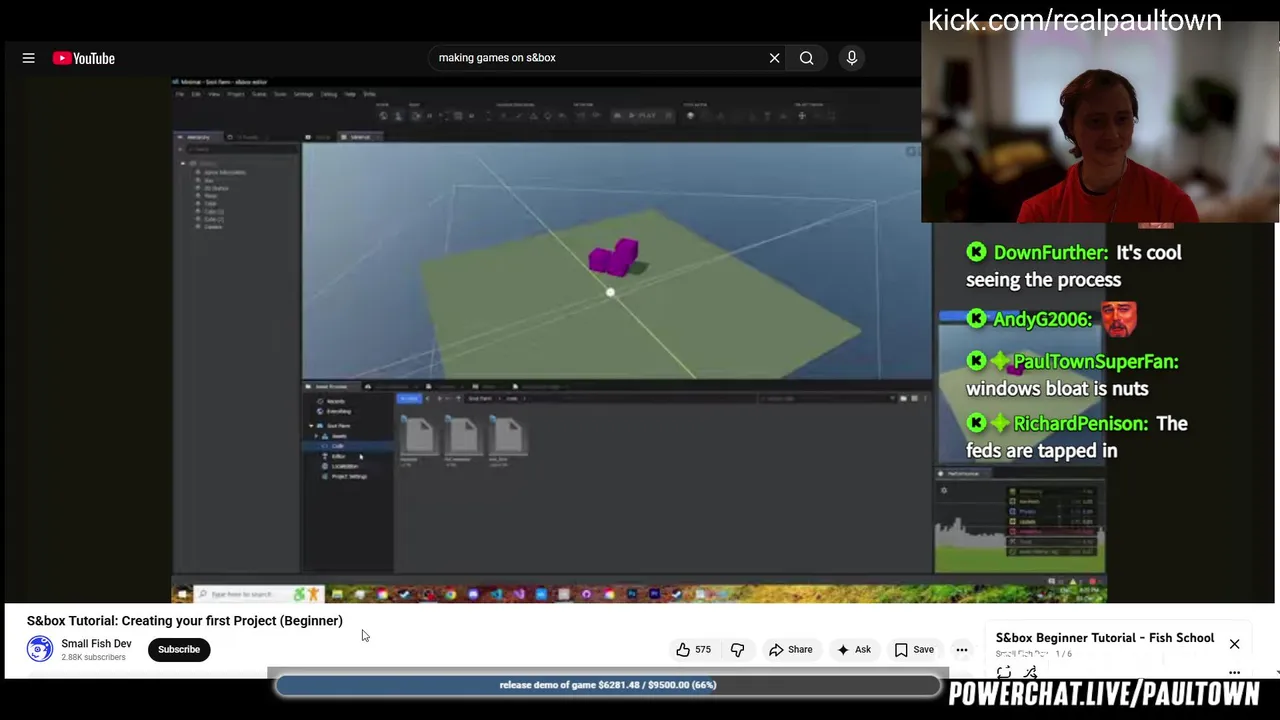Select third file thumbnail in asset browser
Viewport: 1280px width, 720px height.
(x=507, y=436)
